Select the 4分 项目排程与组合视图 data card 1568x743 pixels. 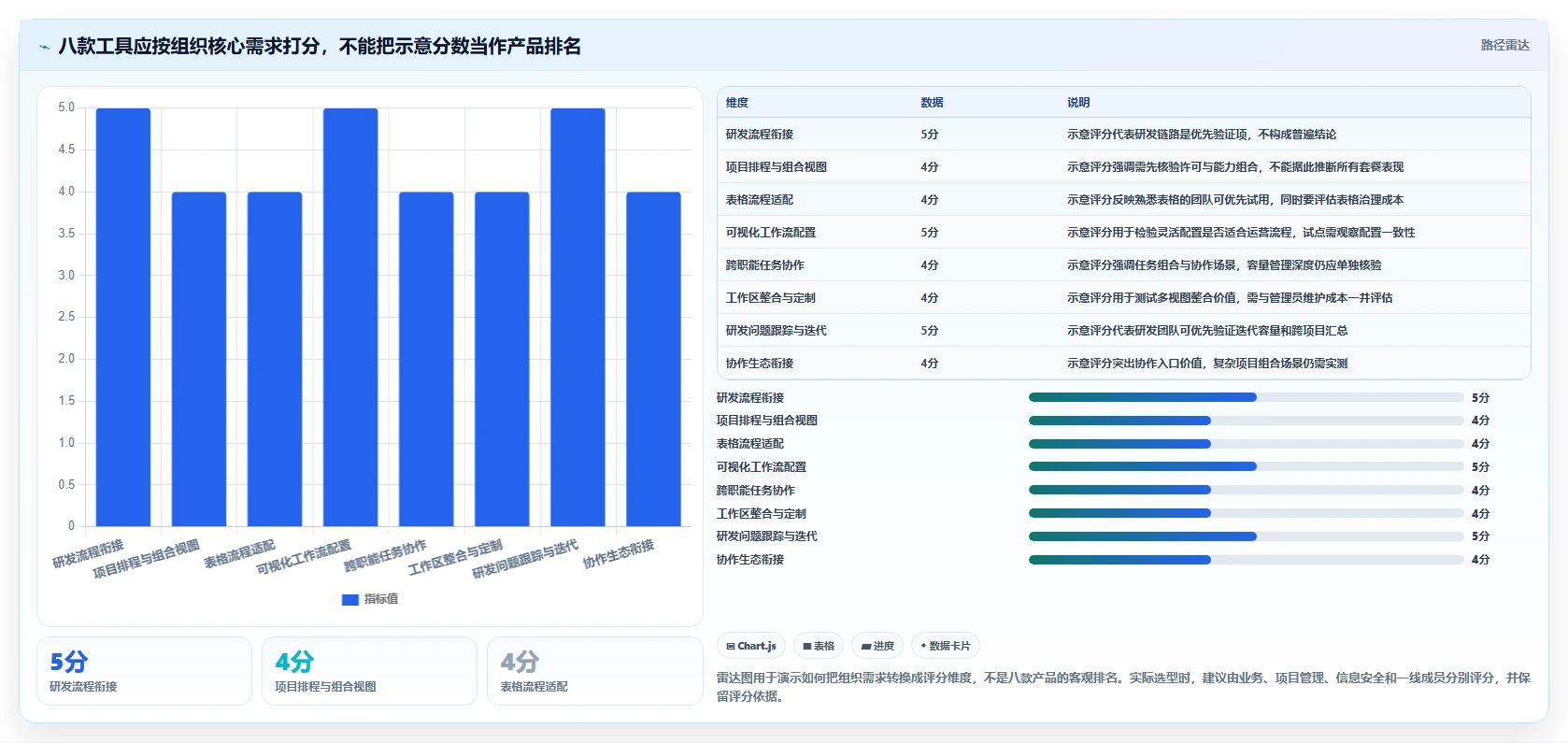pyautogui.click(x=369, y=671)
